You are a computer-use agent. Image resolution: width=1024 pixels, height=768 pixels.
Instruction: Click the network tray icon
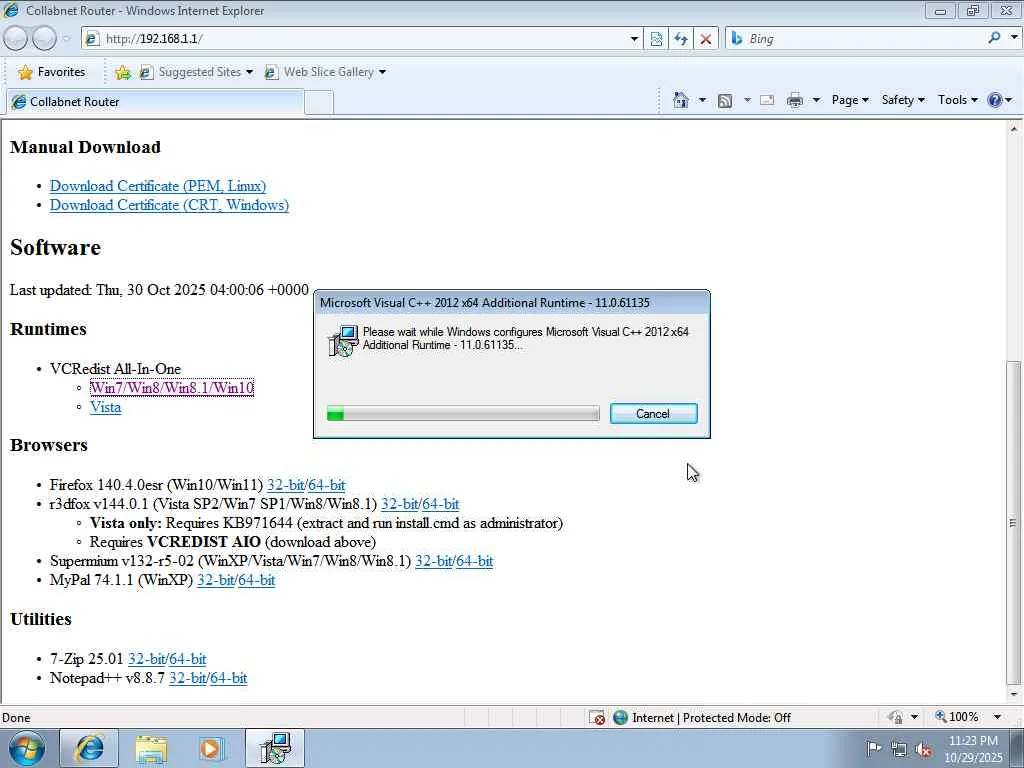point(899,749)
